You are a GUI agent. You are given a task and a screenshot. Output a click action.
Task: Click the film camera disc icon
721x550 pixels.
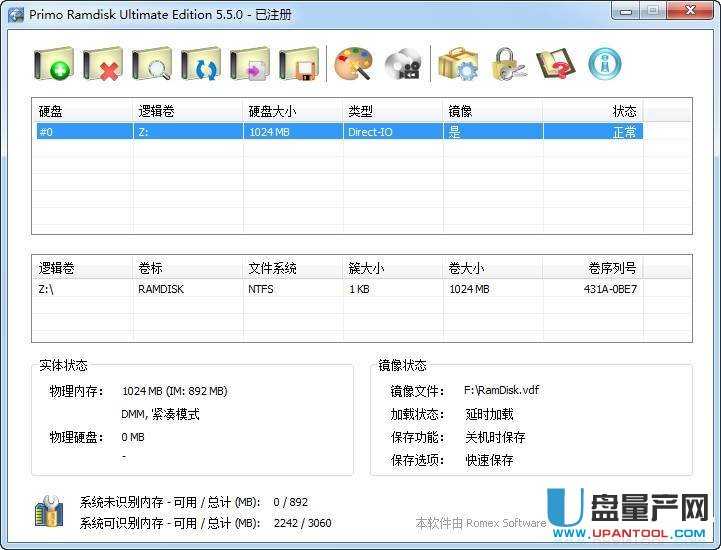pos(402,64)
